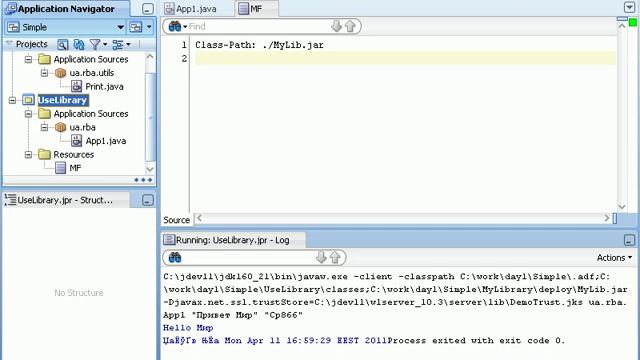Click the green status indicator square
Viewport: 640px width, 360px height.
pyautogui.click(x=633, y=22)
